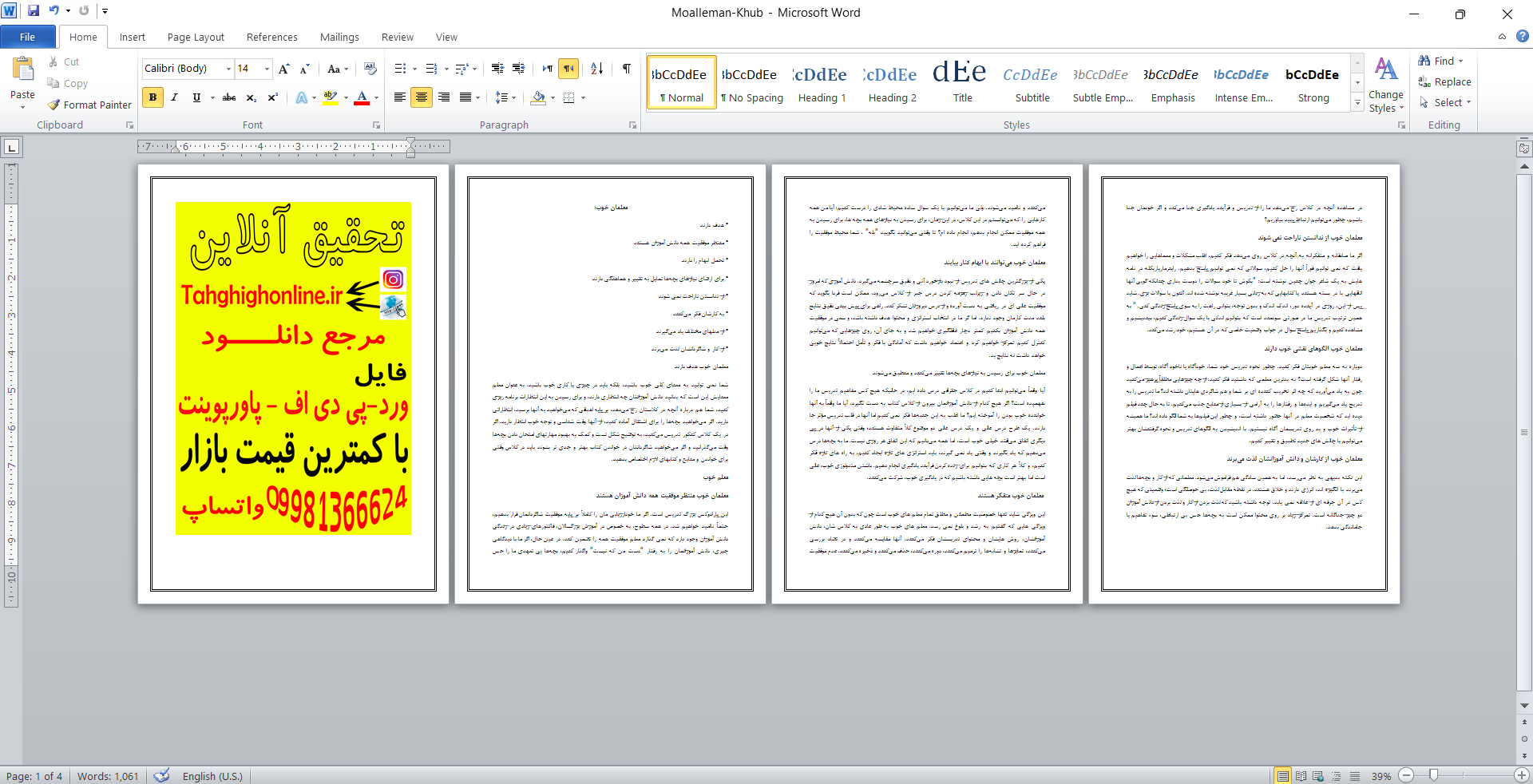Toggle Right-to-Left text direction
The image size is (1533, 784).
coord(568,69)
